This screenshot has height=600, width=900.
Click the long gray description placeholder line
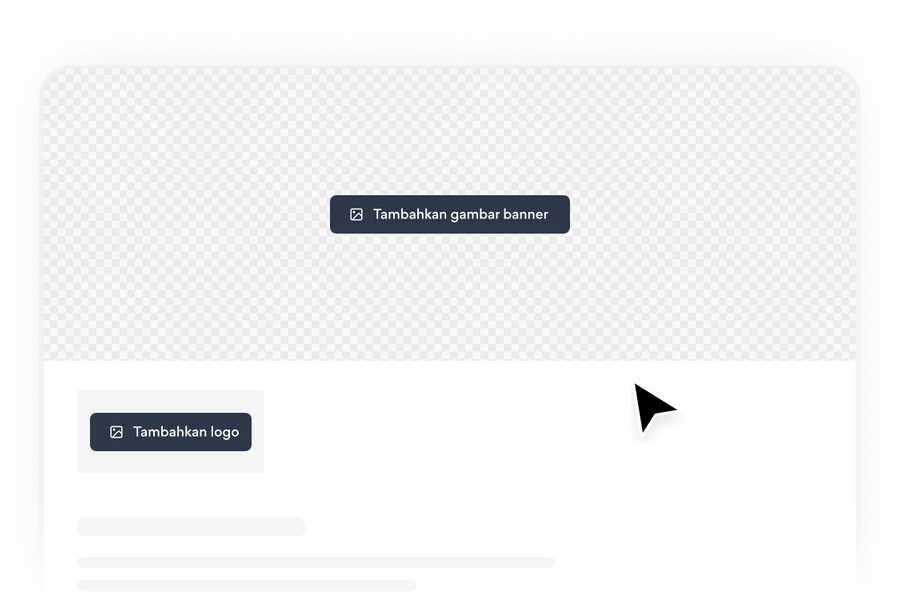point(316,562)
